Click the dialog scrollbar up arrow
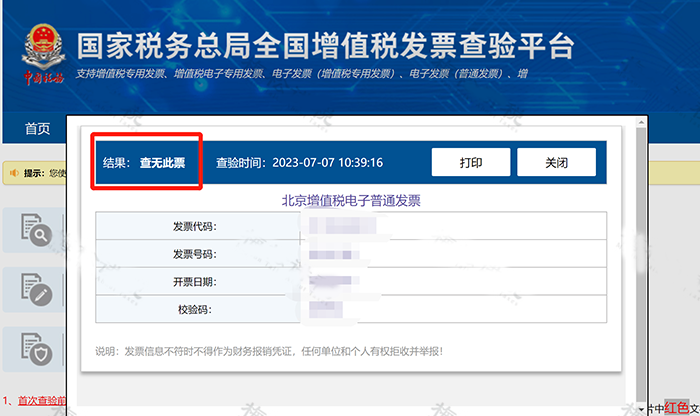 click(641, 122)
